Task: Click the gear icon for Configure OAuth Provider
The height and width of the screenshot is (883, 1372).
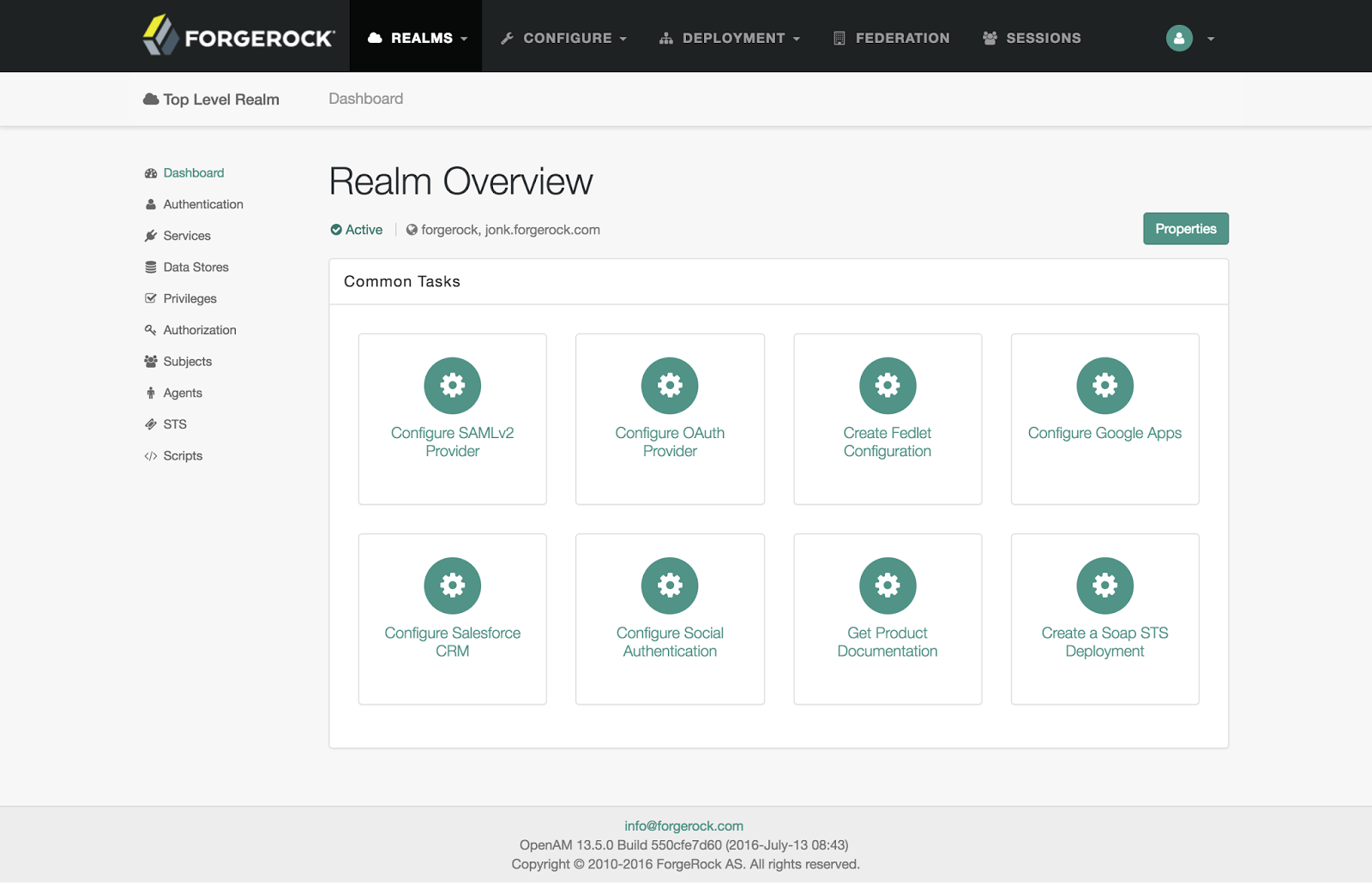Action: pos(670,386)
